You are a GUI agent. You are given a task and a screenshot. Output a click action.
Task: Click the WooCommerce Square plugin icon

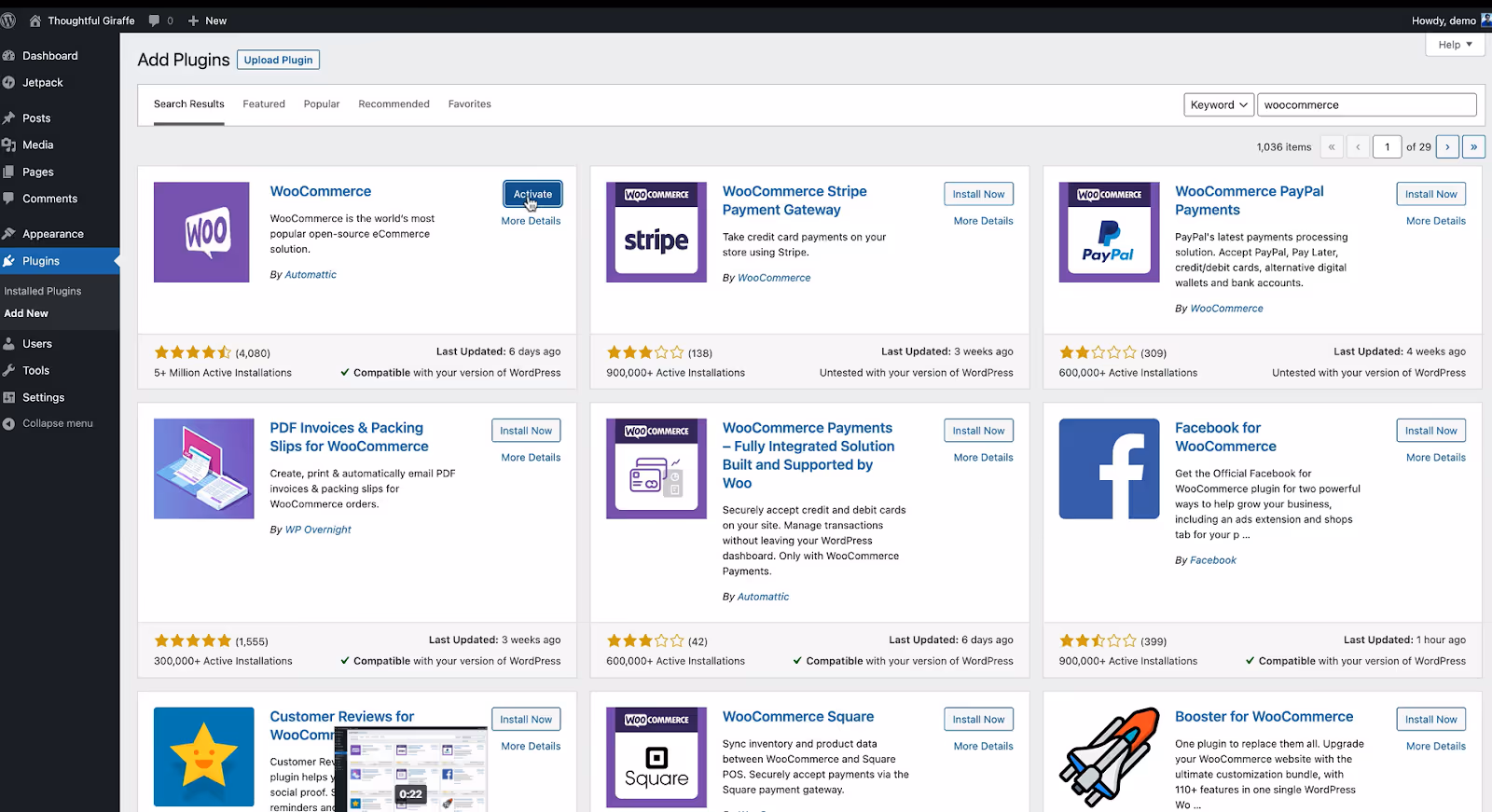pyautogui.click(x=656, y=757)
